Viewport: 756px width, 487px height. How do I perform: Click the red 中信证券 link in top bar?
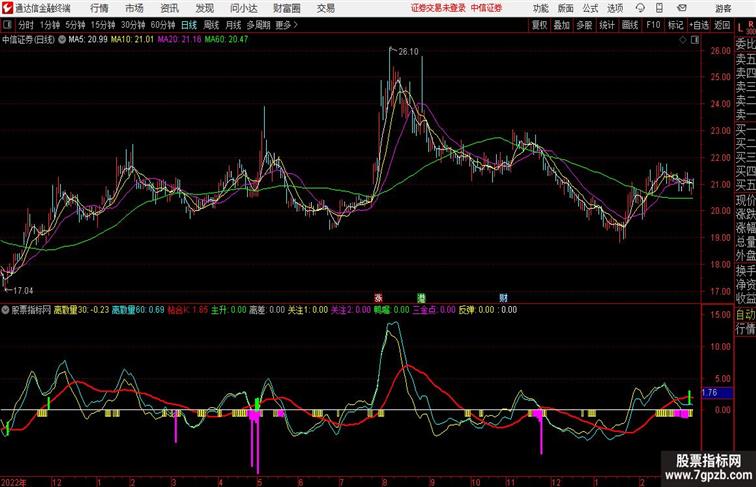(x=486, y=8)
